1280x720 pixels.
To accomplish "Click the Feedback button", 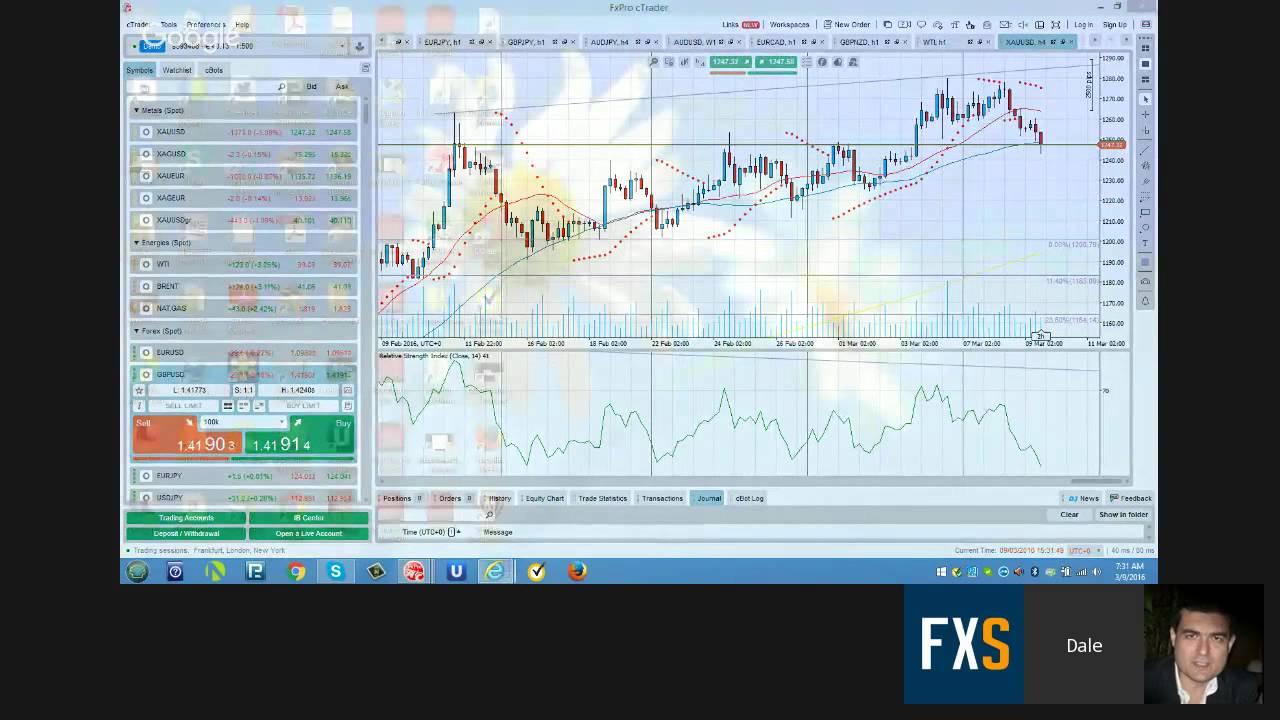I will 1131,498.
